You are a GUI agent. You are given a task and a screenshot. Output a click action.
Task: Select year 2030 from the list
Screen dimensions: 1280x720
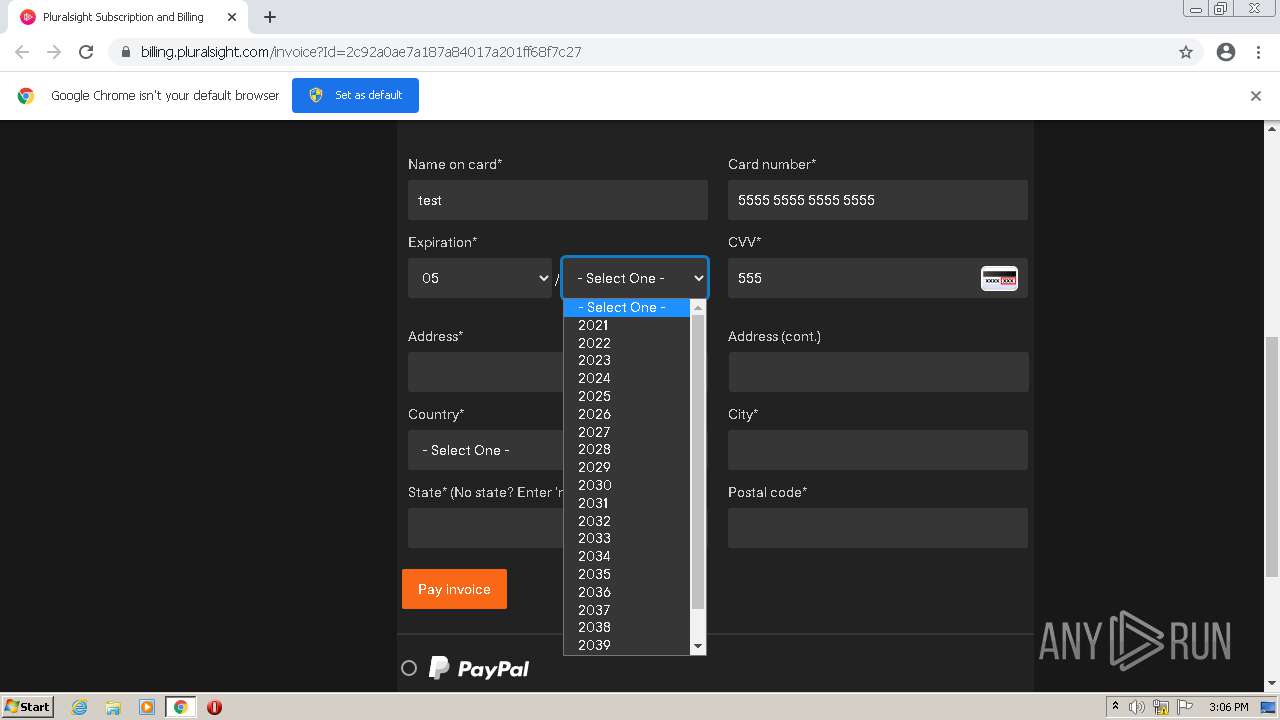[x=627, y=485]
